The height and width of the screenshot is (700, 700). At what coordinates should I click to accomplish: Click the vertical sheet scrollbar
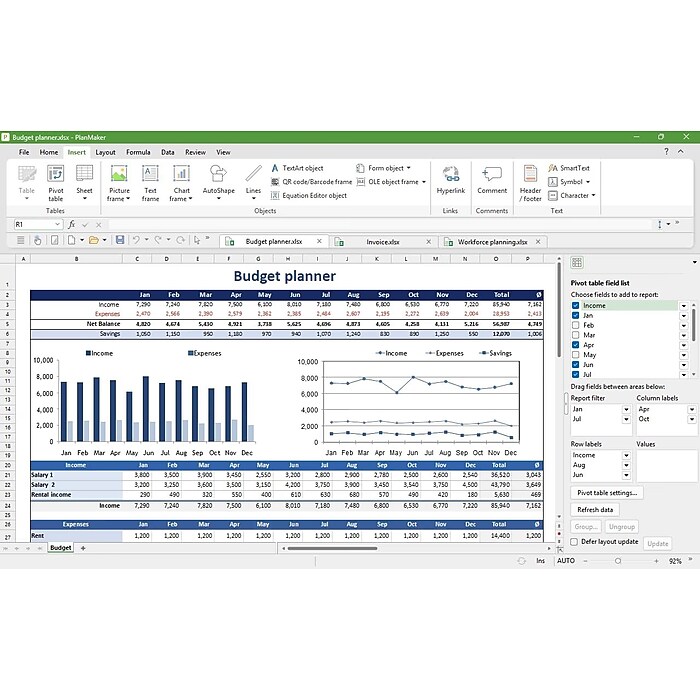click(558, 310)
